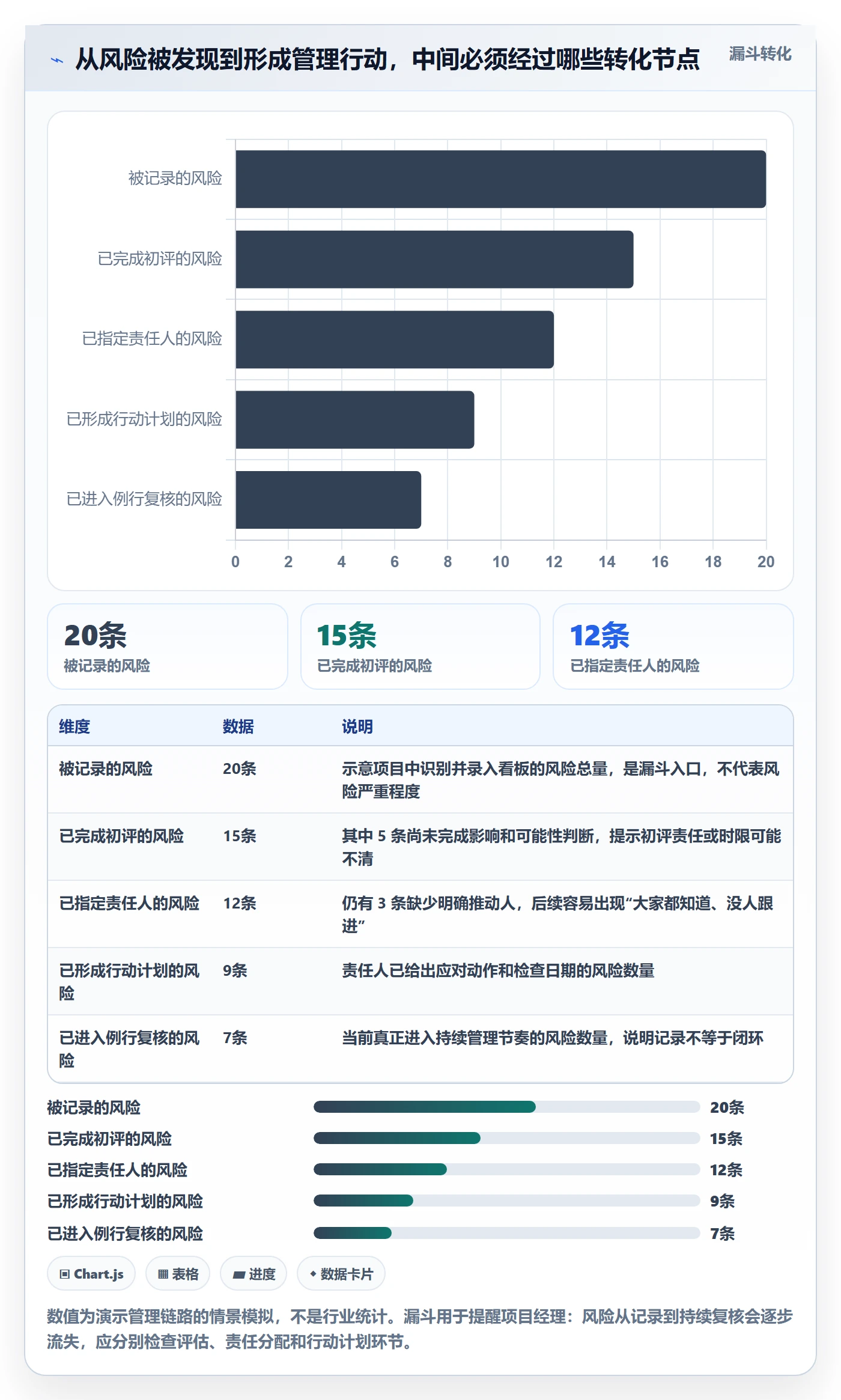Click the 12条 data card
841x1400 pixels.
673,647
